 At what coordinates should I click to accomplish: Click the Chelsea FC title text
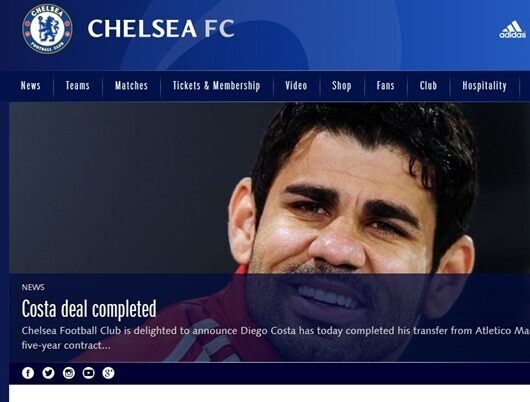coord(161,28)
